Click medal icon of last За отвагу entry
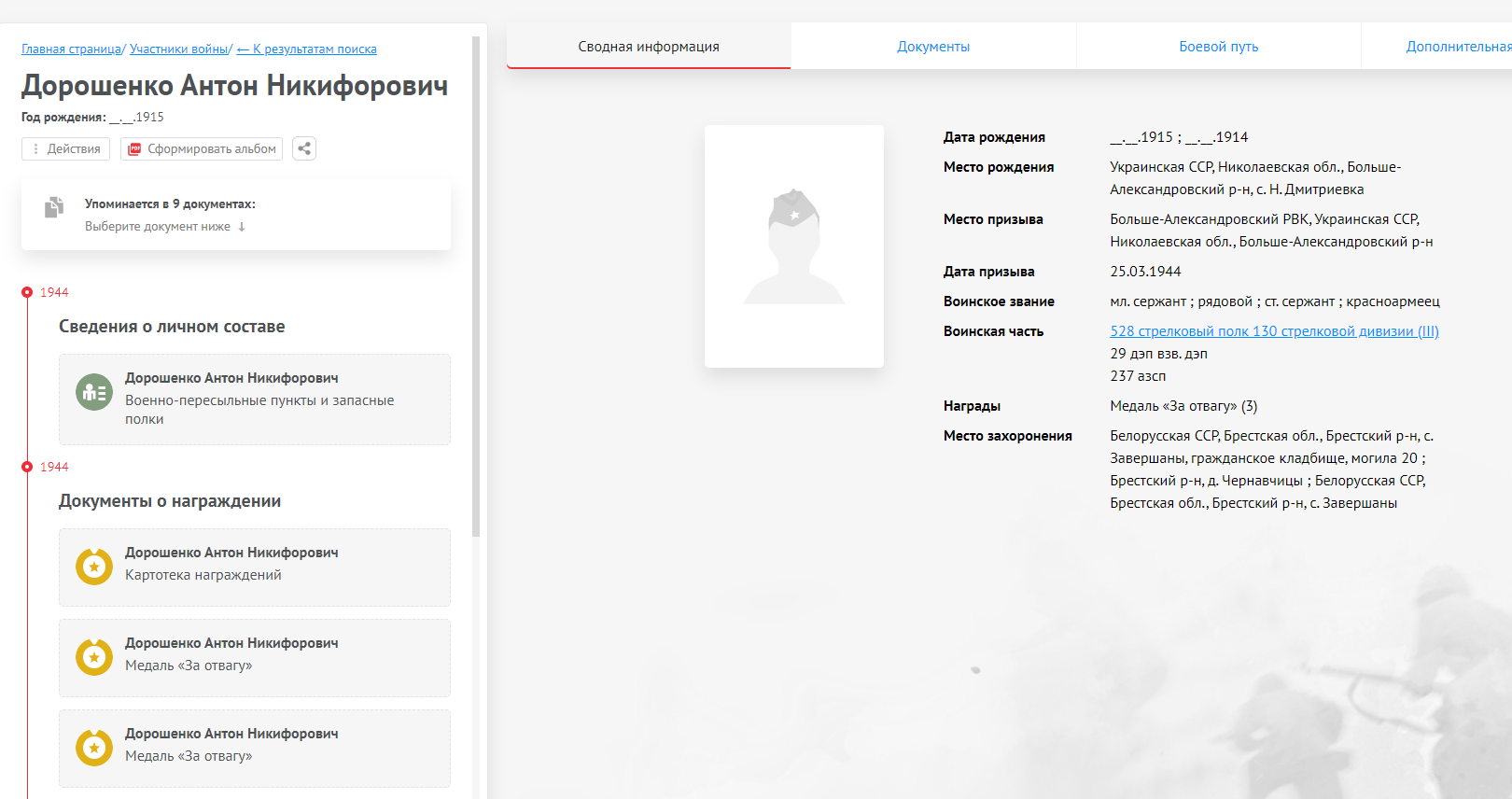The height and width of the screenshot is (799, 1512). pos(94,748)
